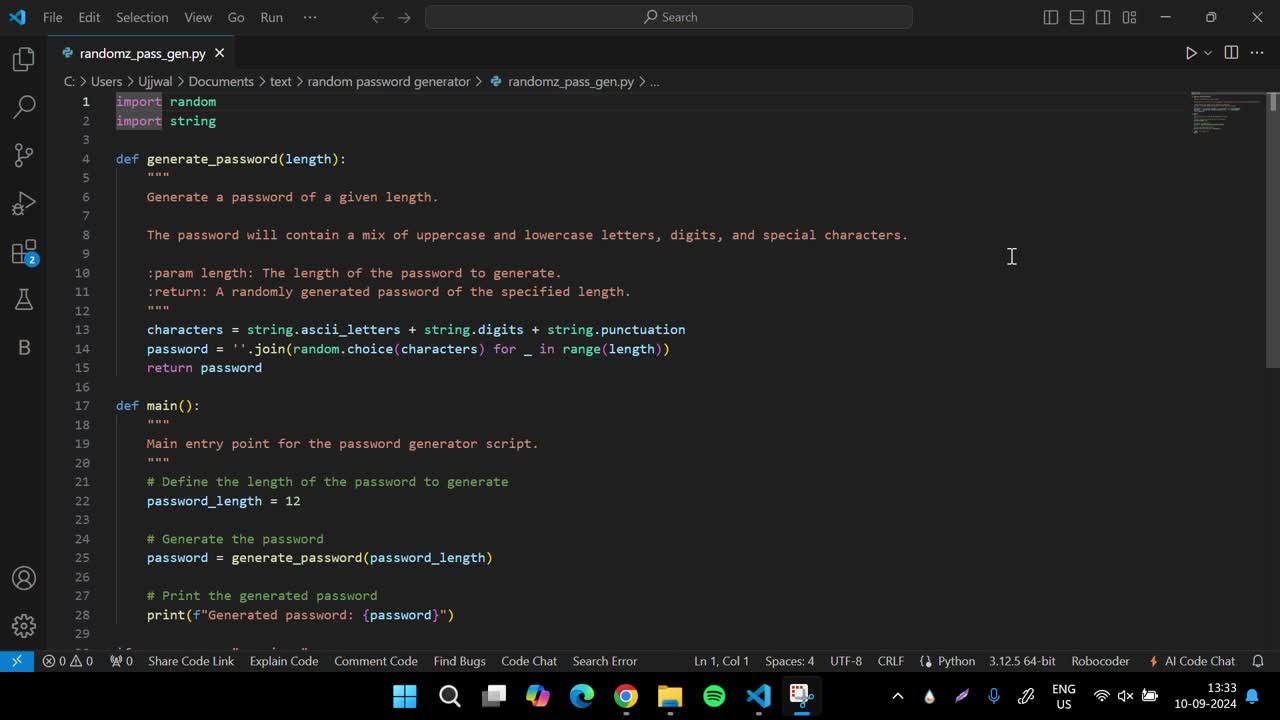
Task: Click Find Bugs in status bar
Action: 459,661
